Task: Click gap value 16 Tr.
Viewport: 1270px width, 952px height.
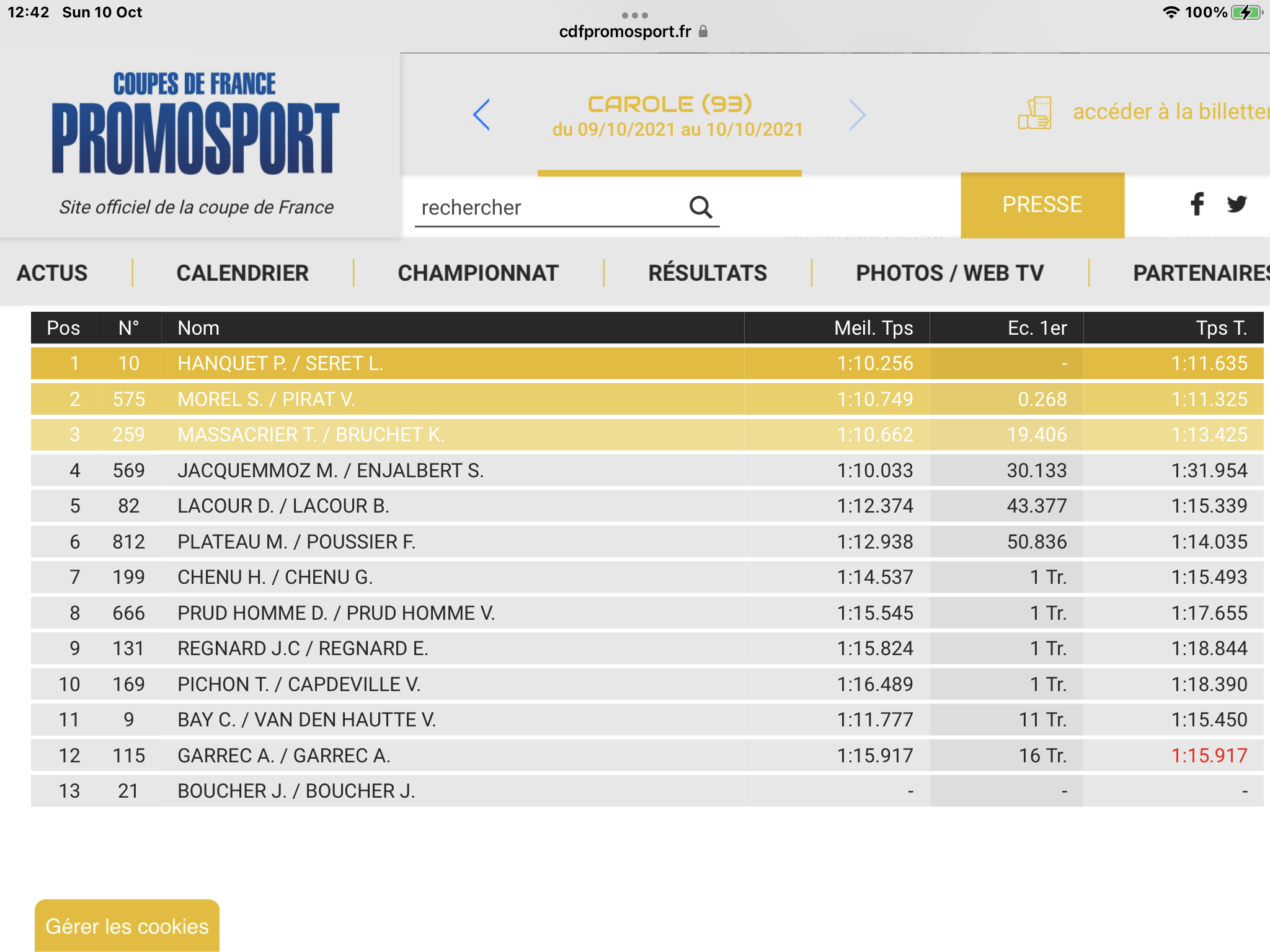Action: point(1043,756)
